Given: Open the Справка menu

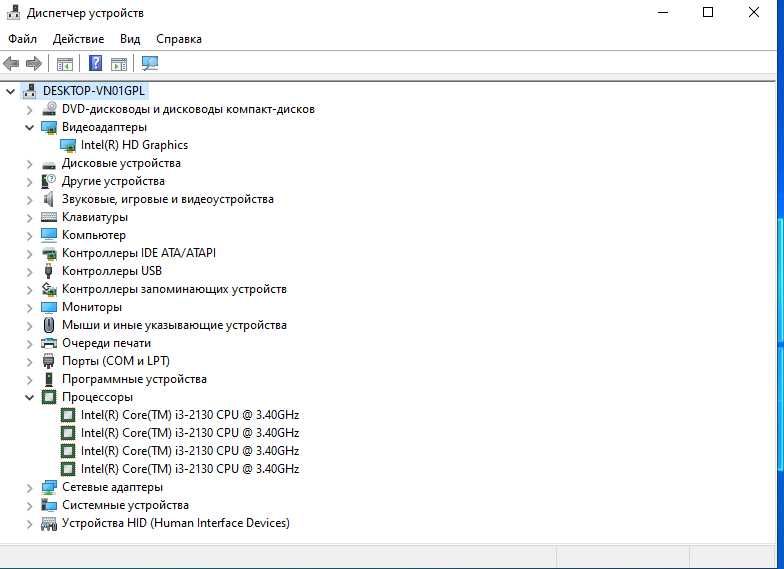Looking at the screenshot, I should (x=179, y=39).
